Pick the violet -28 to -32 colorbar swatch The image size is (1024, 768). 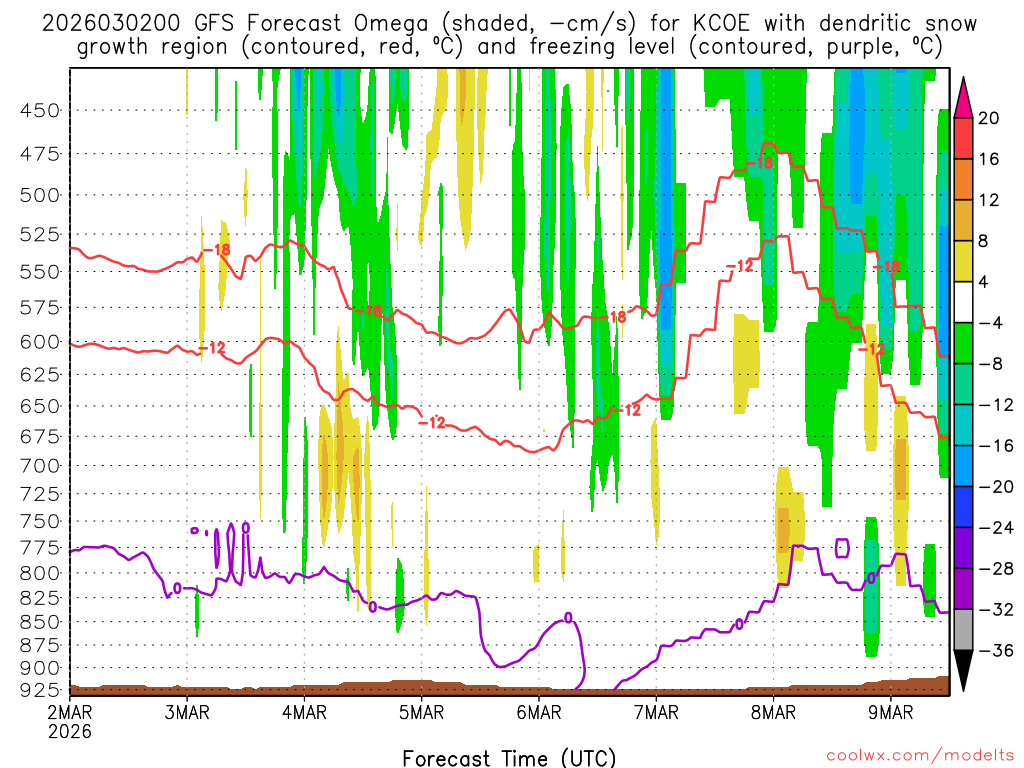[963, 589]
